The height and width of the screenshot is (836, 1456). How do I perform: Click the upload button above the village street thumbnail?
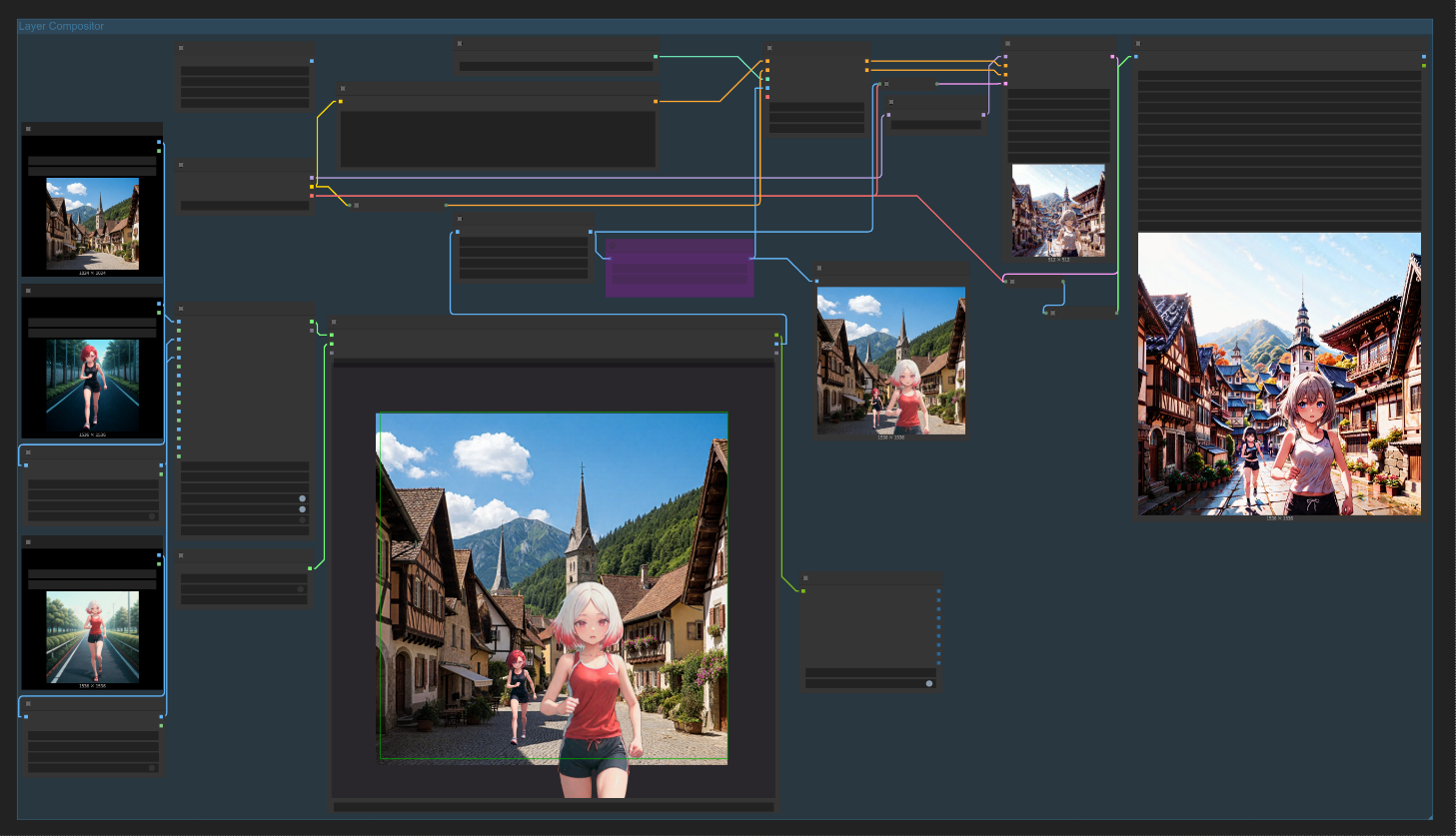pos(92,171)
